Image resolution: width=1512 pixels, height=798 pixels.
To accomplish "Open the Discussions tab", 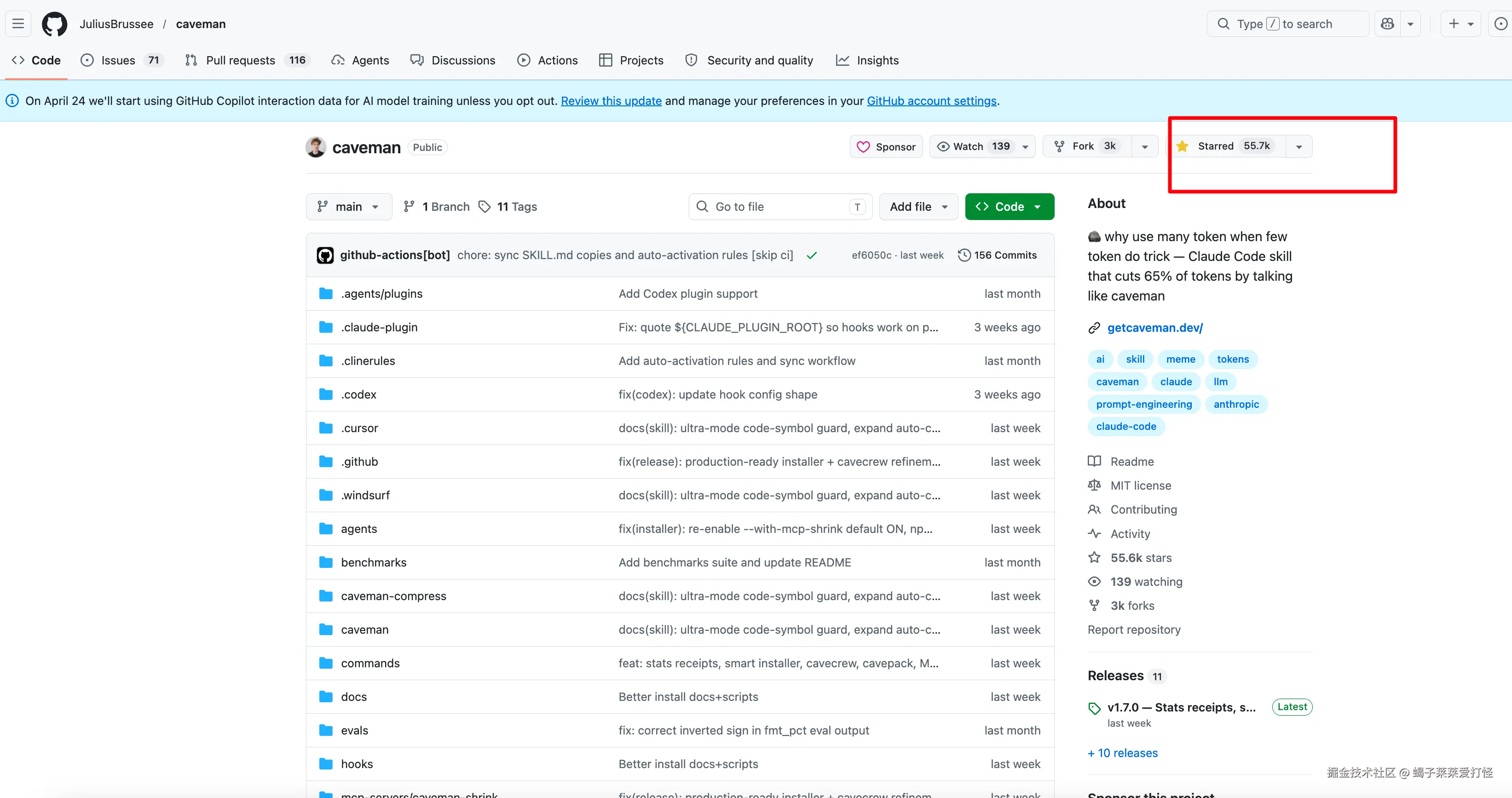I will pyautogui.click(x=453, y=60).
